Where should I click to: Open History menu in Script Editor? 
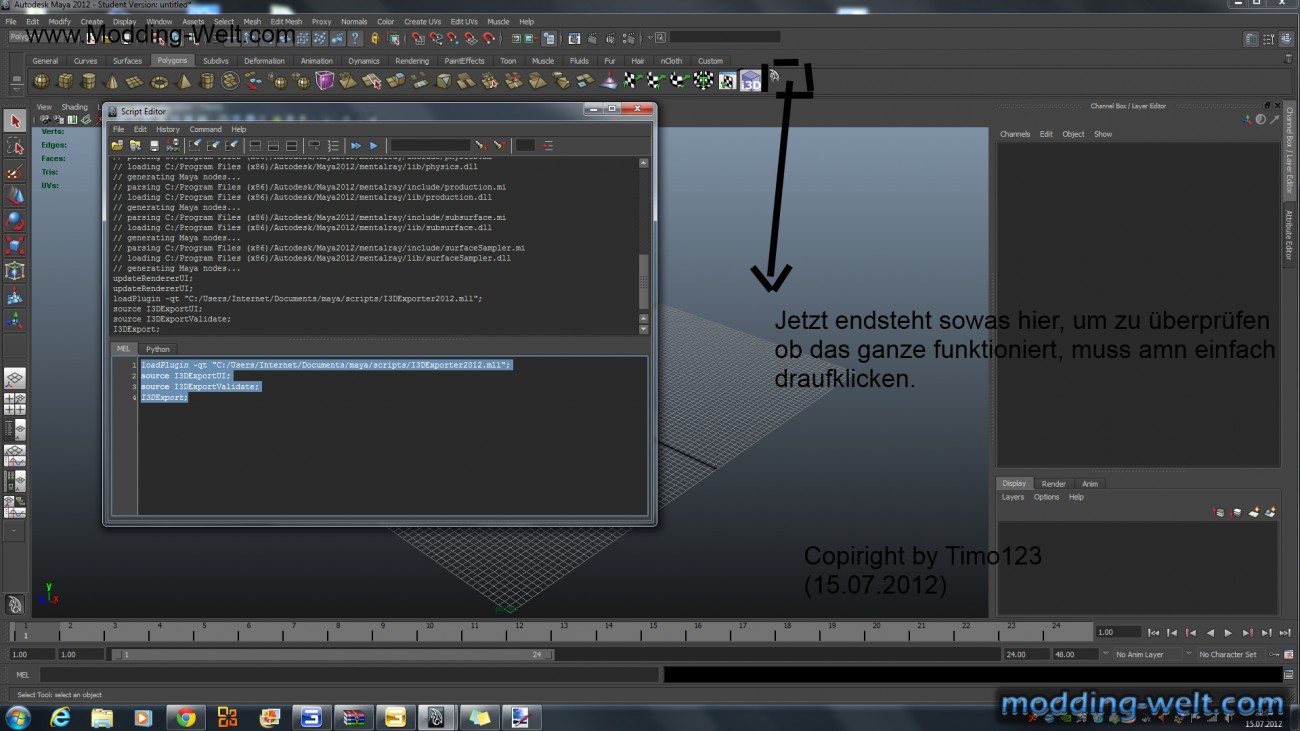tap(168, 129)
